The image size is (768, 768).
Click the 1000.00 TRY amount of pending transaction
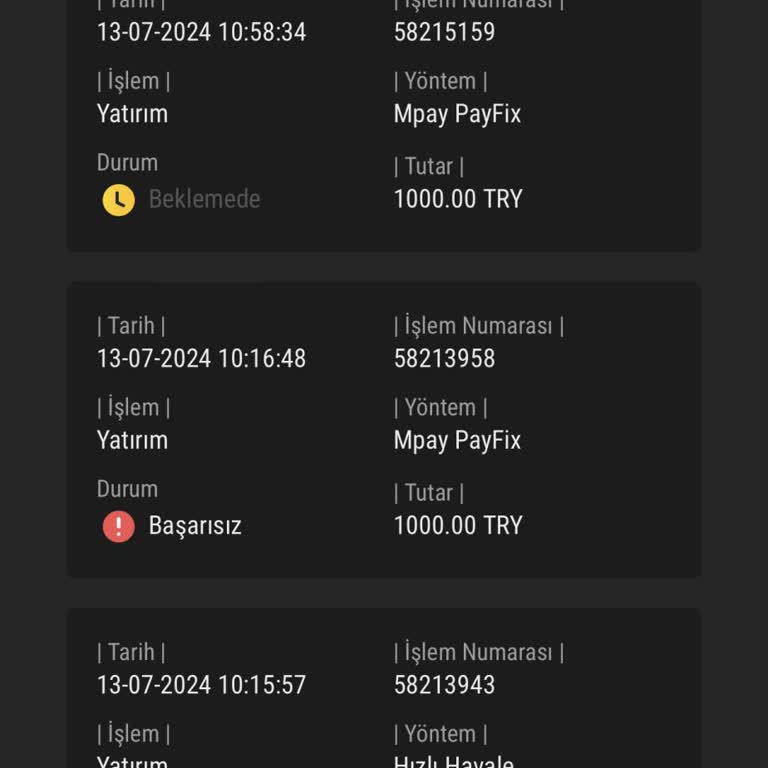pos(458,199)
